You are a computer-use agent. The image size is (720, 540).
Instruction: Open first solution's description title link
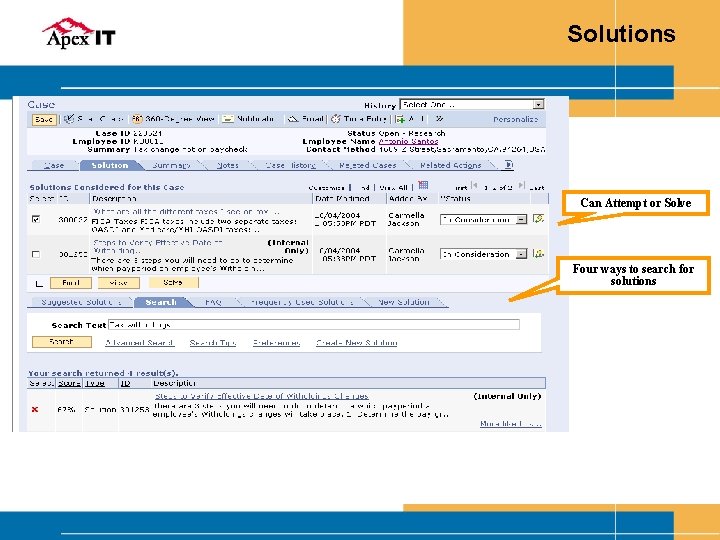(186, 212)
